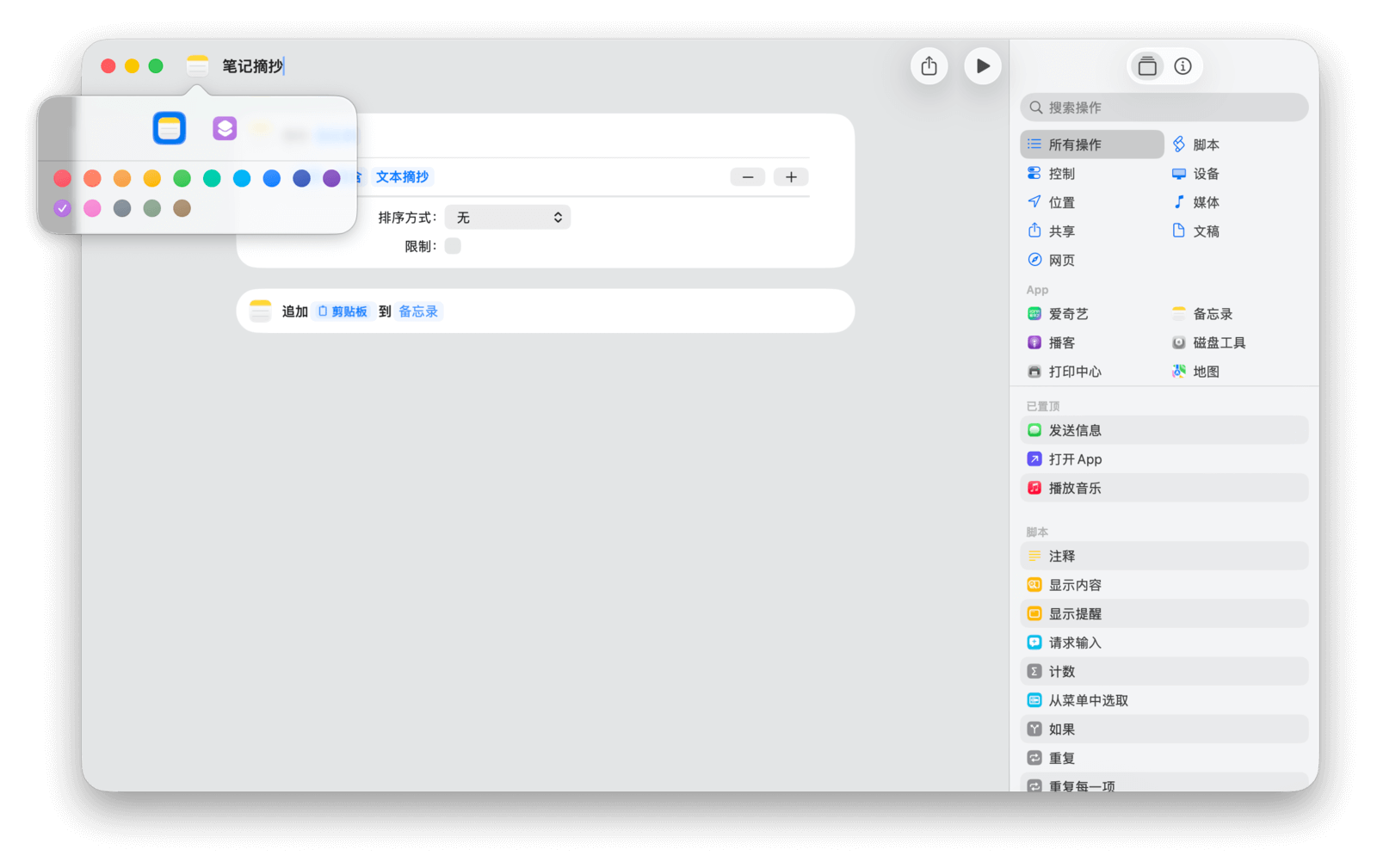Pick the green color swatch
This screenshot has height=868, width=1377.
(182, 178)
